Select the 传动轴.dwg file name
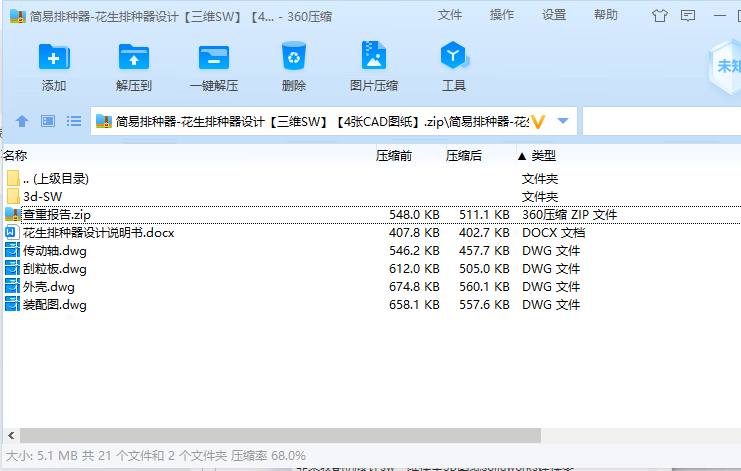Viewport: 741px width, 471px height. [x=55, y=250]
